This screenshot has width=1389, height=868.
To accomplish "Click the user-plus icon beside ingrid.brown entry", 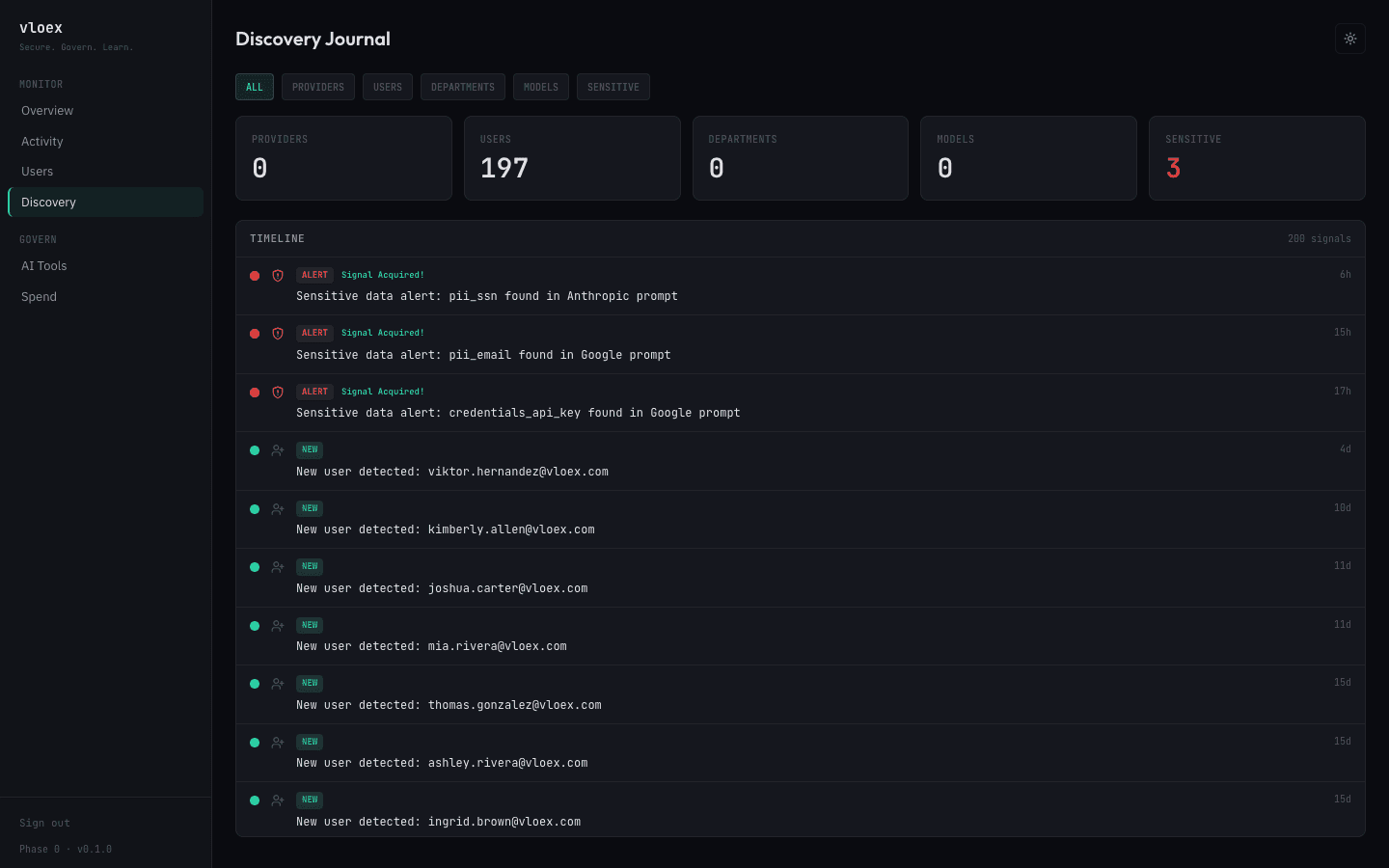I will (278, 800).
